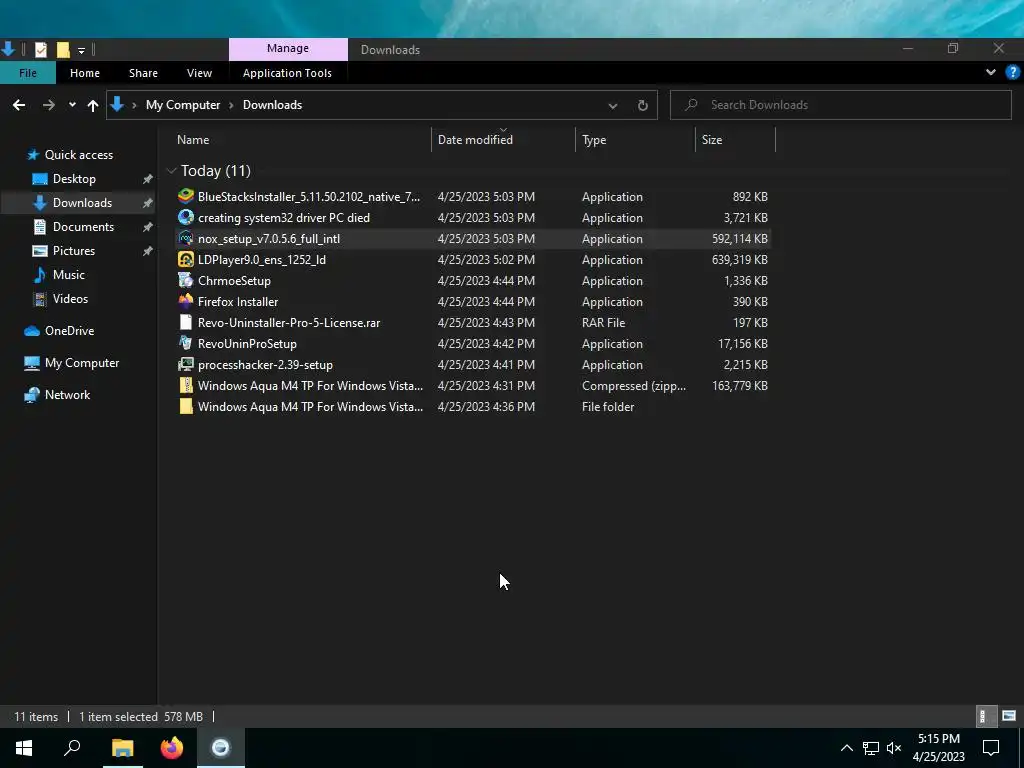The width and height of the screenshot is (1024, 768).
Task: Click the Manage contextual tab
Action: point(288,48)
